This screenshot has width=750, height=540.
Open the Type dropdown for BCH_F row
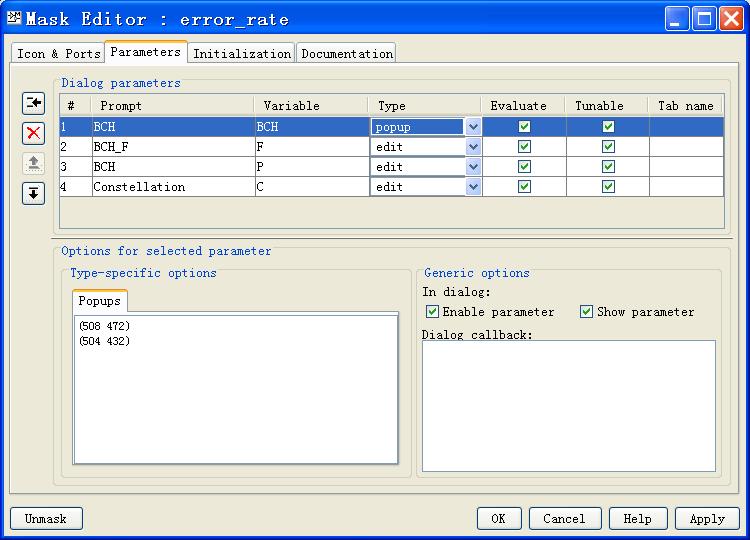pos(473,147)
